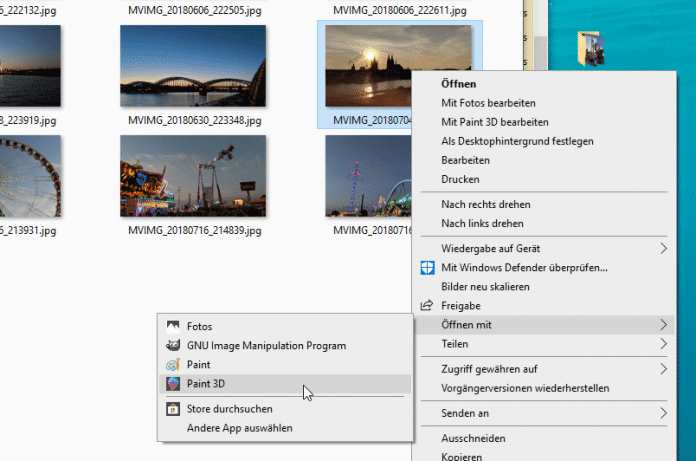Select Nach rechts drehen menu entry
This screenshot has height=461, width=696.
click(486, 204)
